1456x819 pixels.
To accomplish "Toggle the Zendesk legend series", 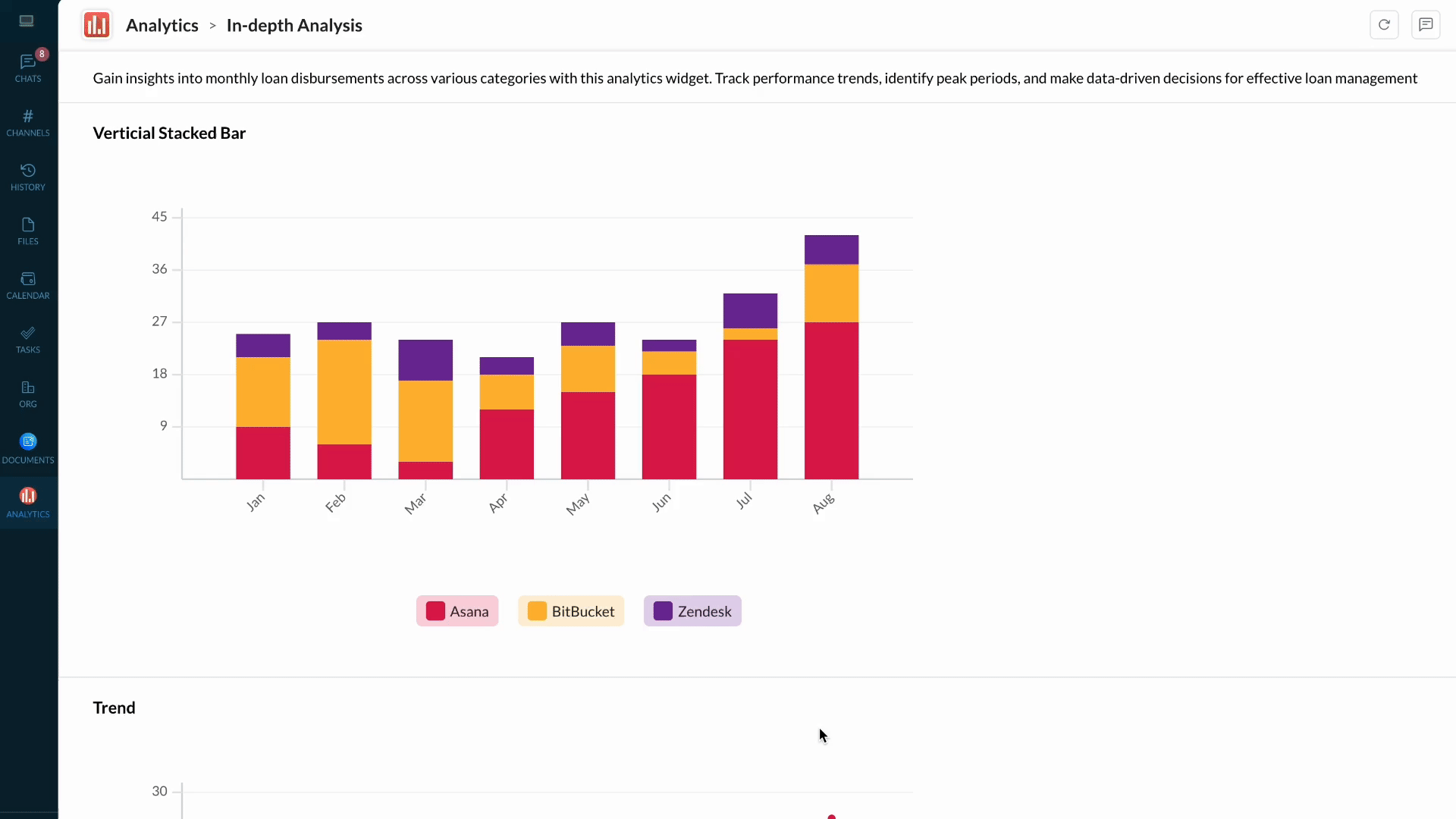I will [x=692, y=611].
